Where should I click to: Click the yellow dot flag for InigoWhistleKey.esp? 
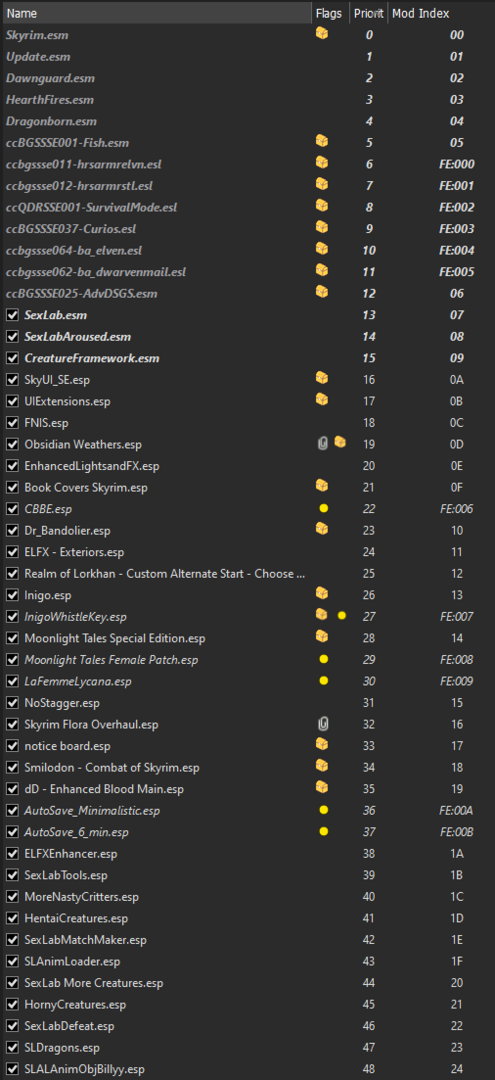click(x=341, y=616)
